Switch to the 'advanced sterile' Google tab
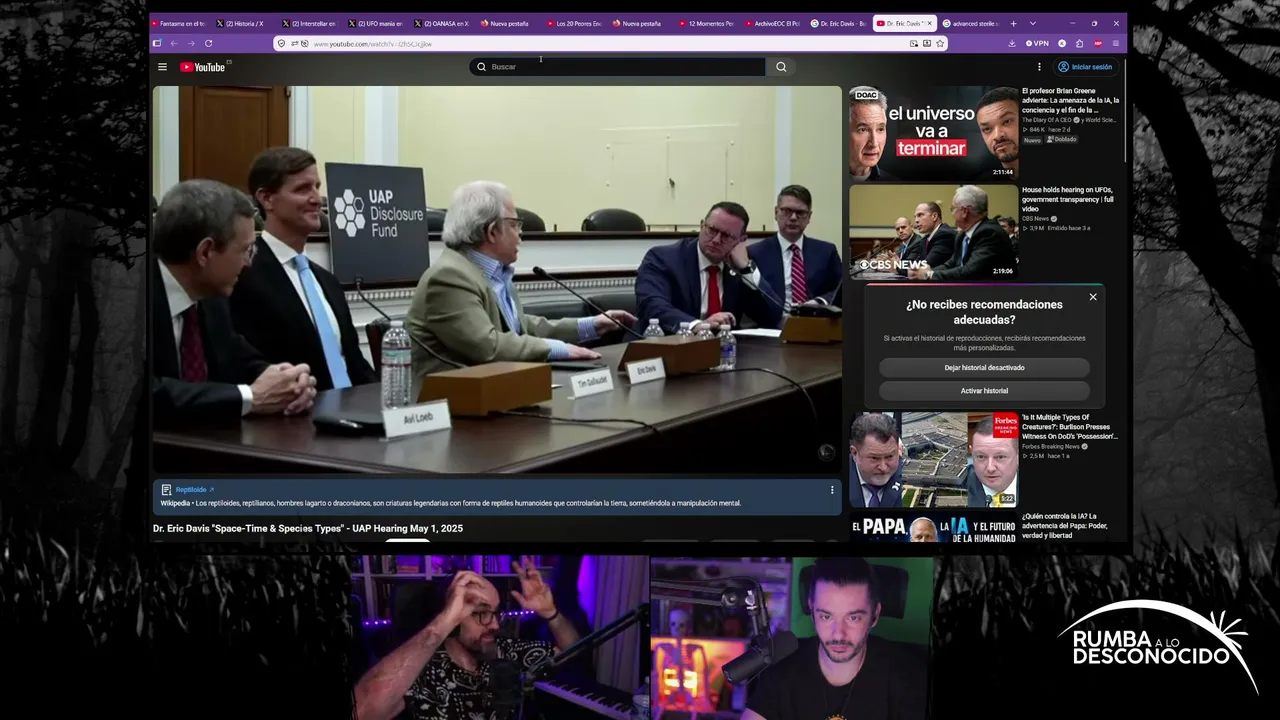1280x720 pixels. click(970, 23)
